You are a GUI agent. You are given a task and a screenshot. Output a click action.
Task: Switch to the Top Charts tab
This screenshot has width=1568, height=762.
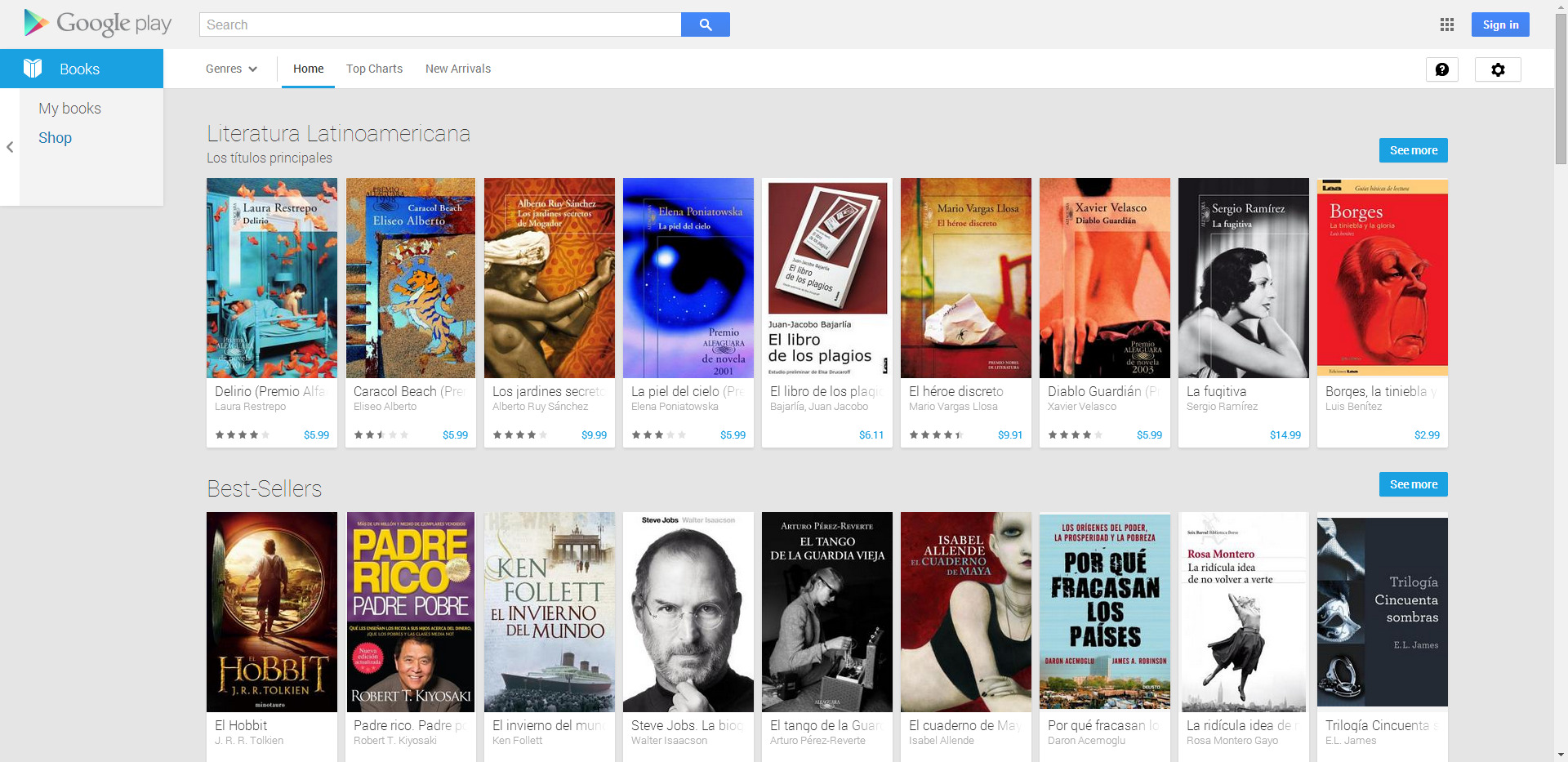click(374, 69)
